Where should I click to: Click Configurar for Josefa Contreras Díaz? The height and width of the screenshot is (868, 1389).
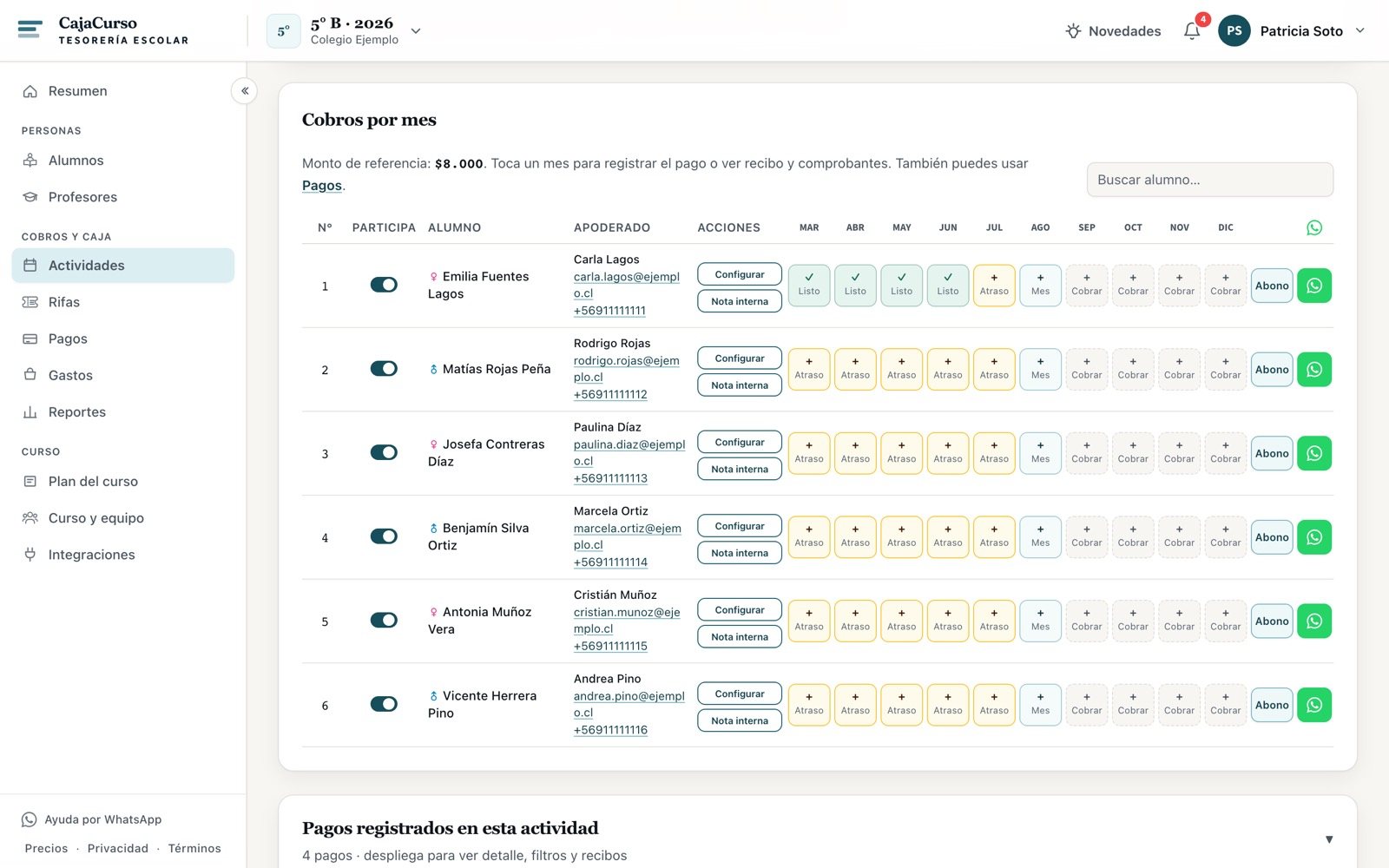pyautogui.click(x=740, y=442)
